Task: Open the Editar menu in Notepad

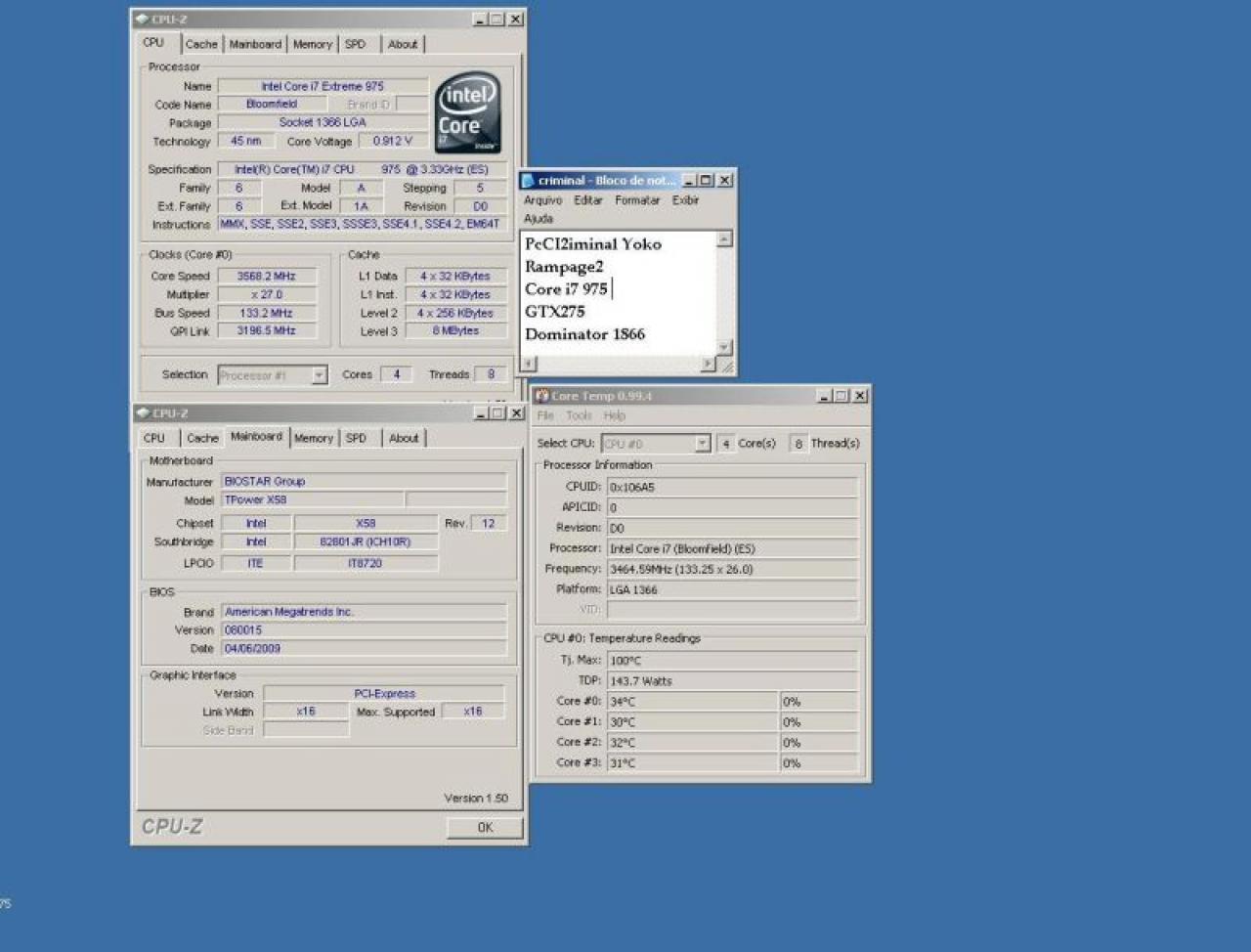Action: click(x=588, y=200)
